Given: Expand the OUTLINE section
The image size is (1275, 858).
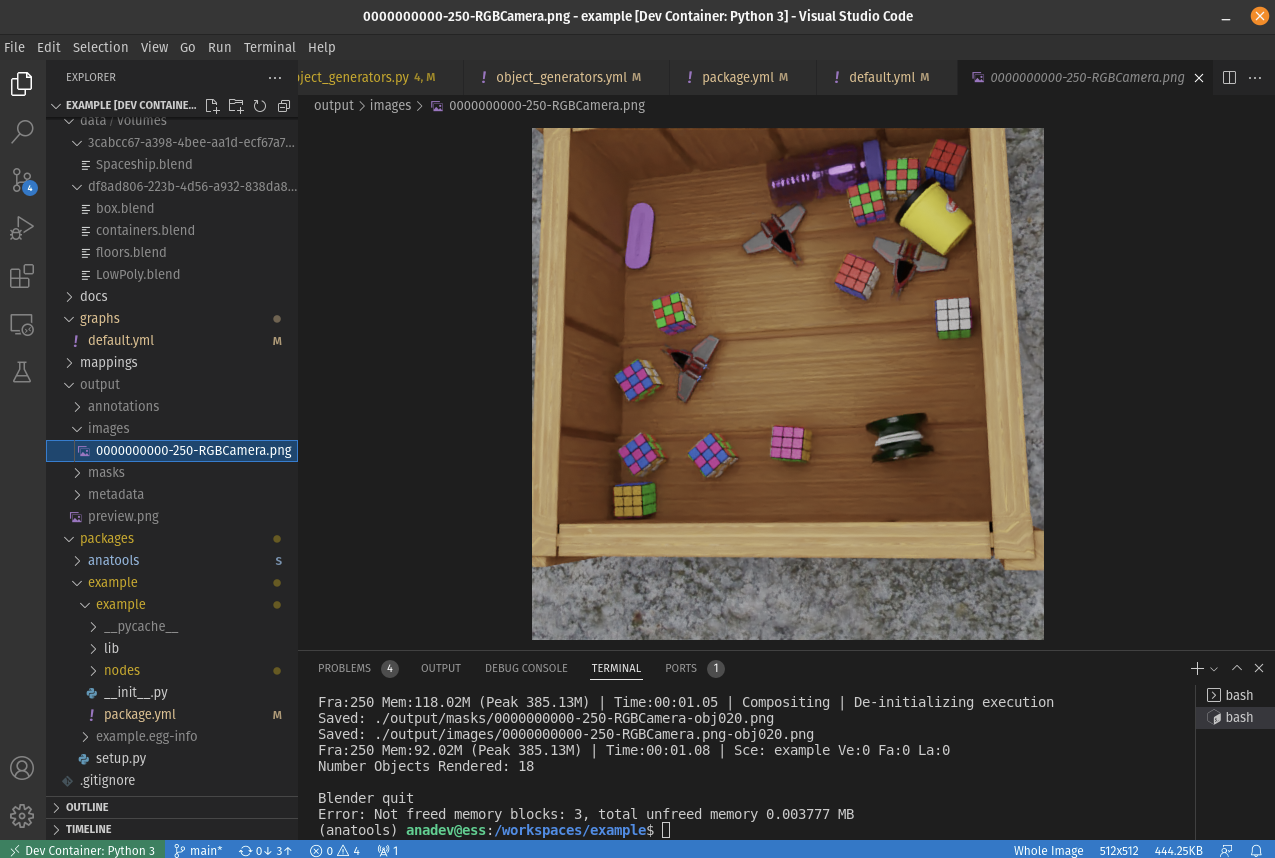Looking at the screenshot, I should [87, 807].
